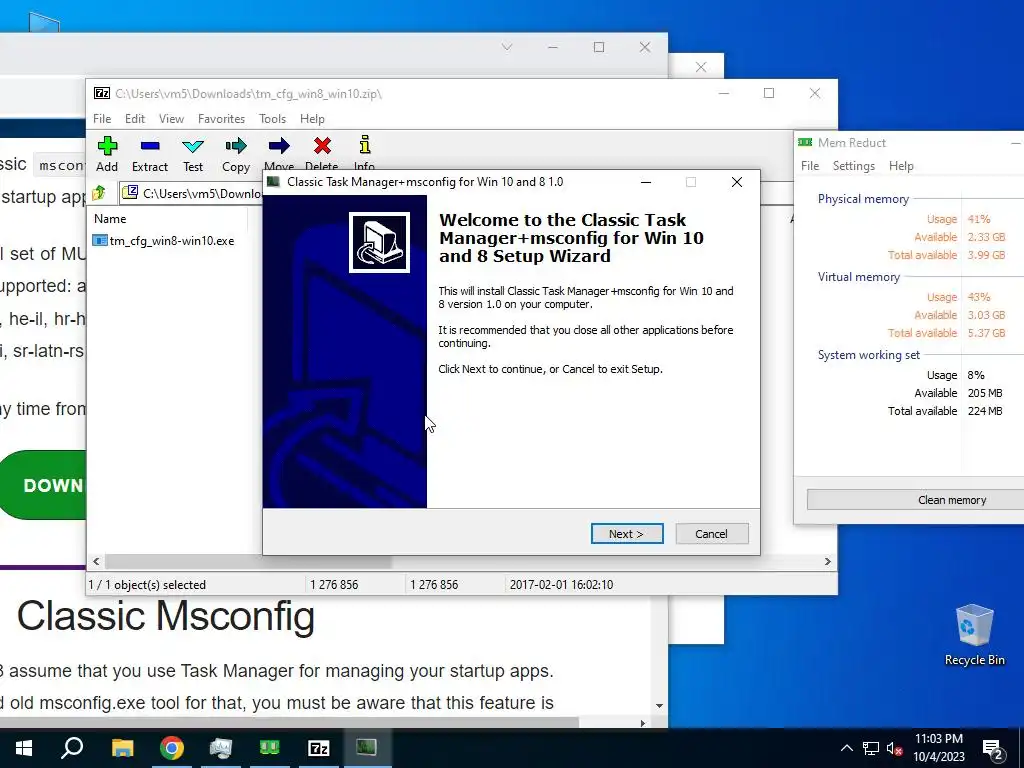Maximize the 7-Zip window
1024x768 pixels.
[x=769, y=93]
